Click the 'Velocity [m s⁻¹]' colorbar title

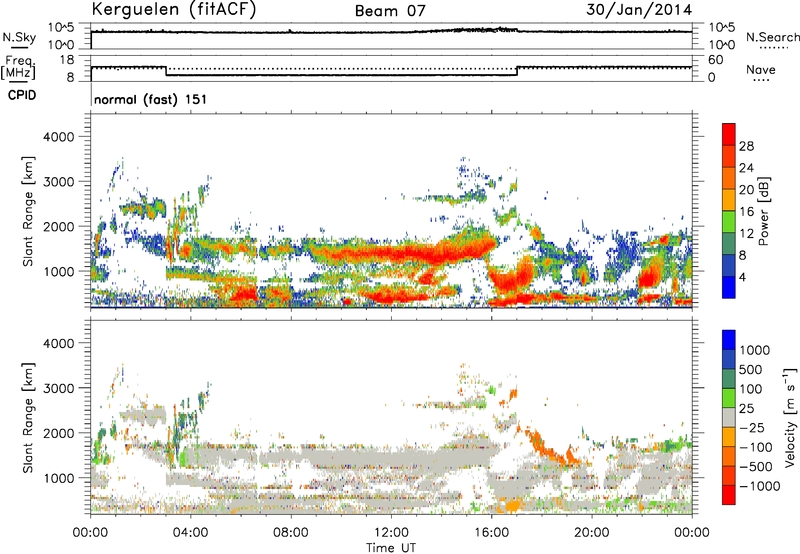[x=790, y=417]
